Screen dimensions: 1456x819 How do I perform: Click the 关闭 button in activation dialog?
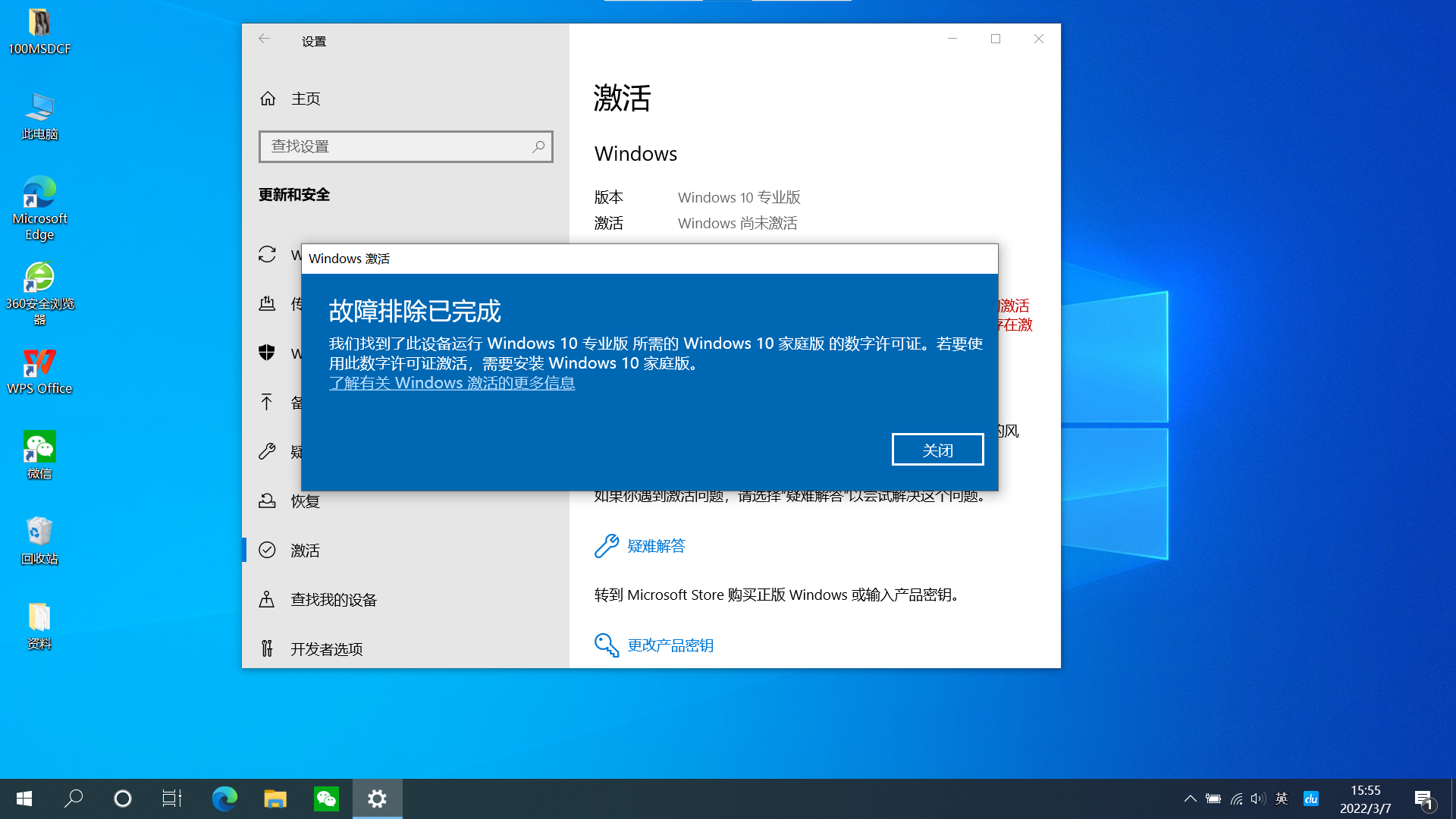(x=937, y=450)
